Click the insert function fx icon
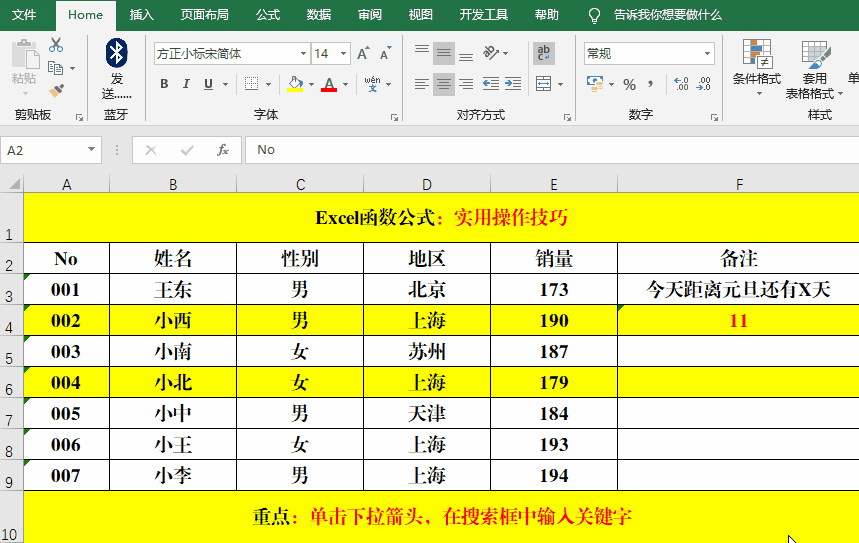The height and width of the screenshot is (543, 859). click(223, 150)
